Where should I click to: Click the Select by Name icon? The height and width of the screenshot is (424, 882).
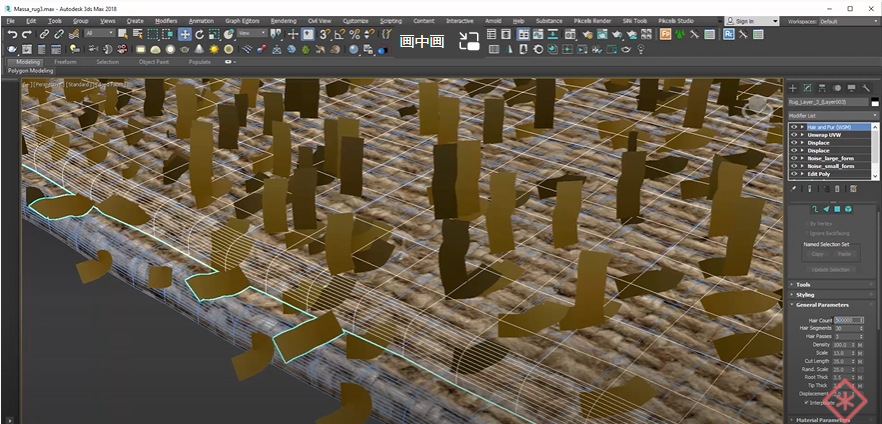click(139, 34)
